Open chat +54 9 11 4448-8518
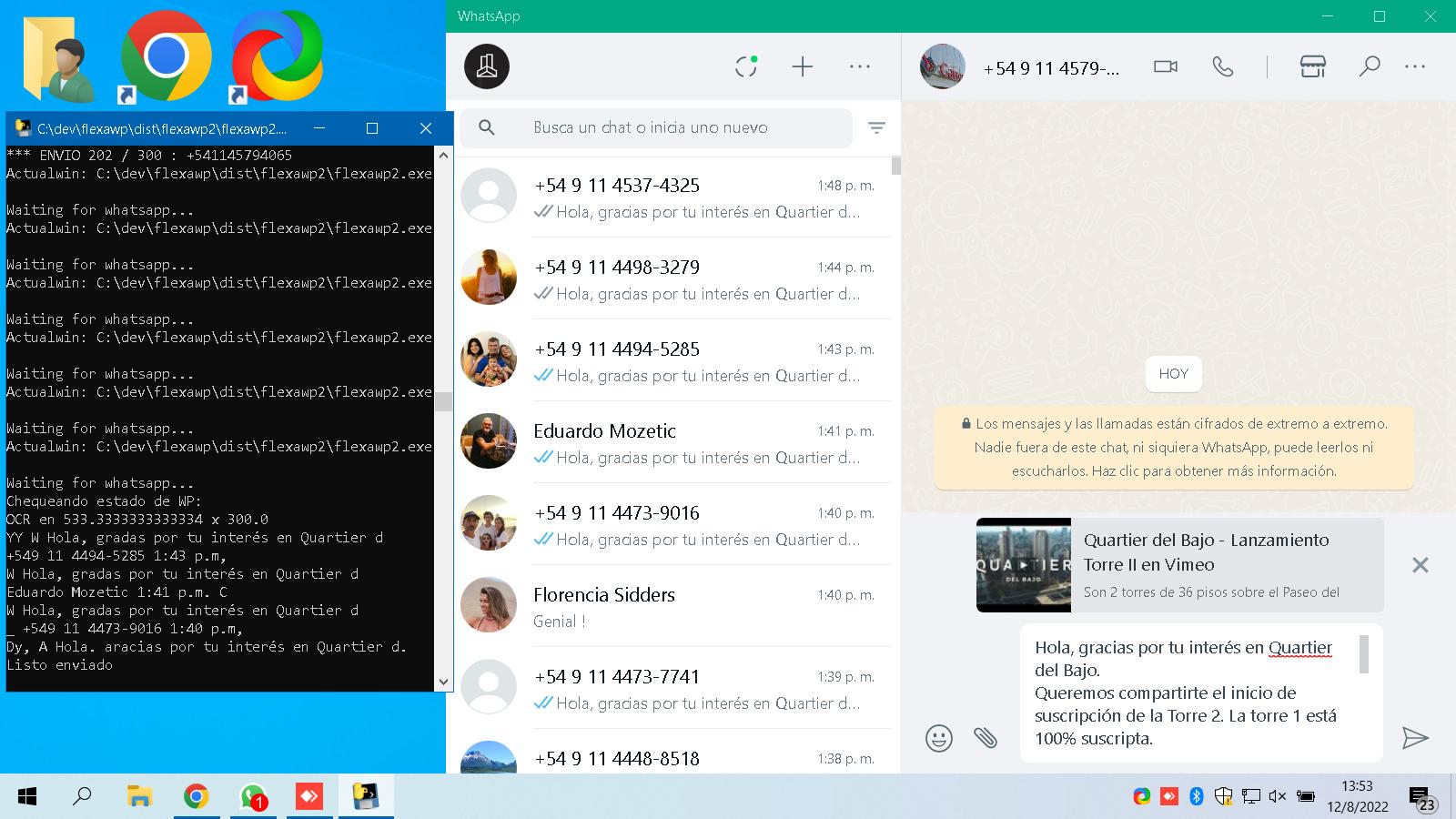Image resolution: width=1456 pixels, height=819 pixels. [x=673, y=753]
